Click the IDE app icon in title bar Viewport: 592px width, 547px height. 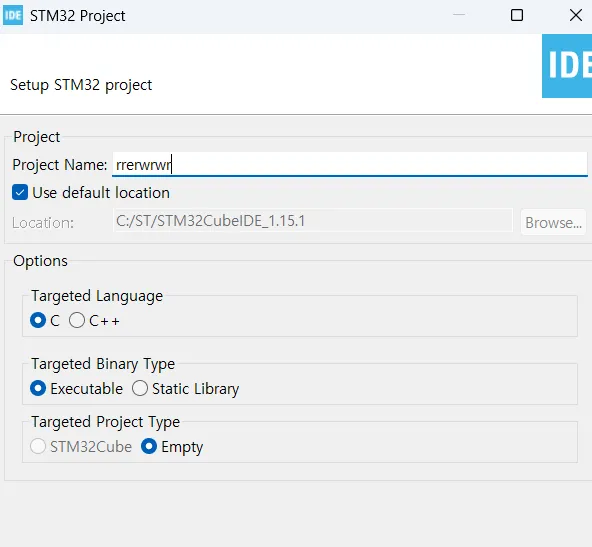click(13, 15)
